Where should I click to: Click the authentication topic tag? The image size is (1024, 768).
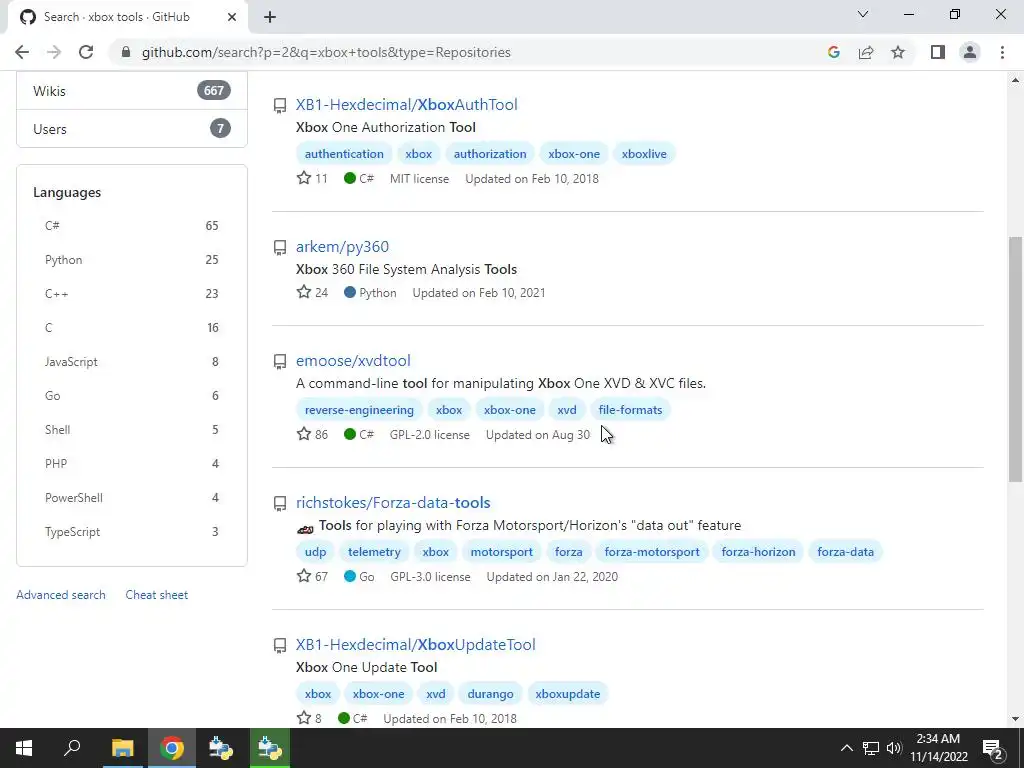344,153
